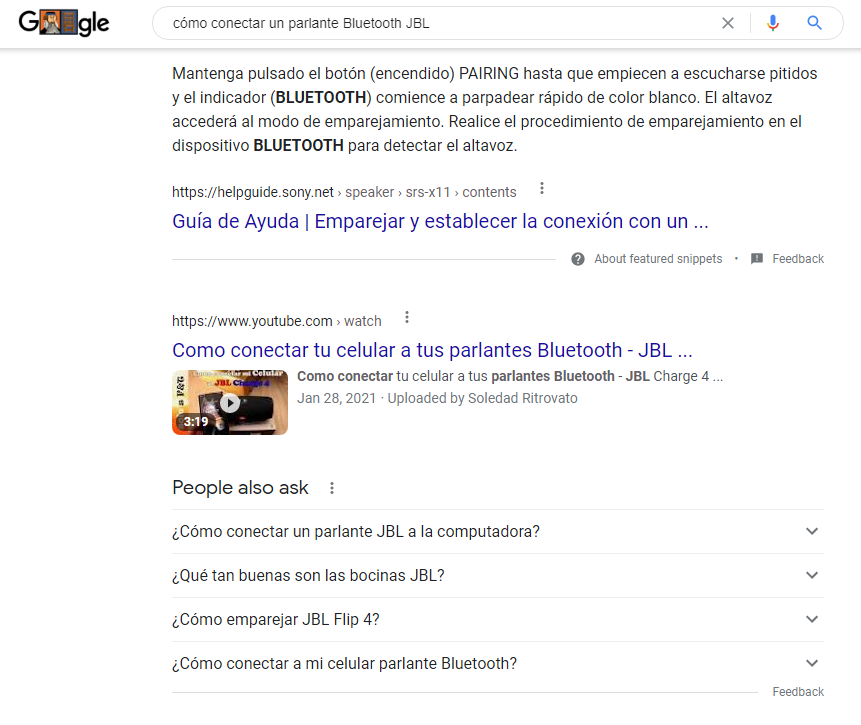Click the Google logo
The image size is (861, 725).
63,22
